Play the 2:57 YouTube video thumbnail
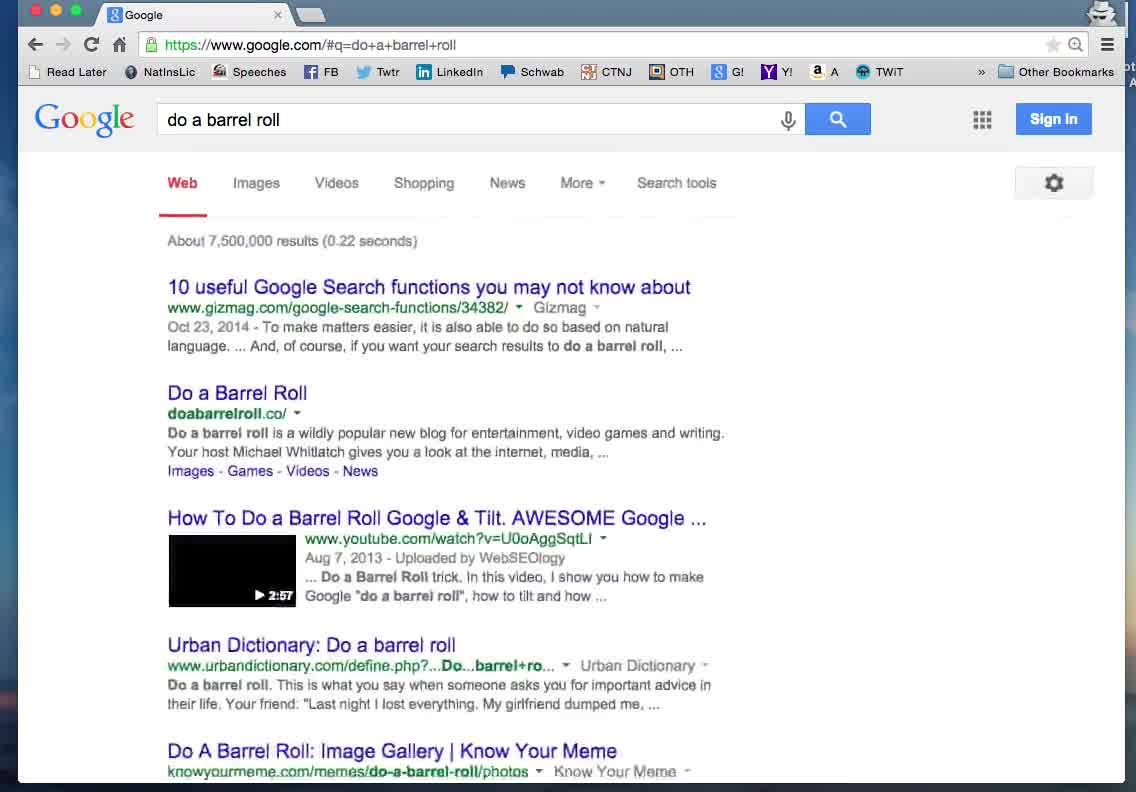Screen dimensions: 1136x792 coord(232,571)
